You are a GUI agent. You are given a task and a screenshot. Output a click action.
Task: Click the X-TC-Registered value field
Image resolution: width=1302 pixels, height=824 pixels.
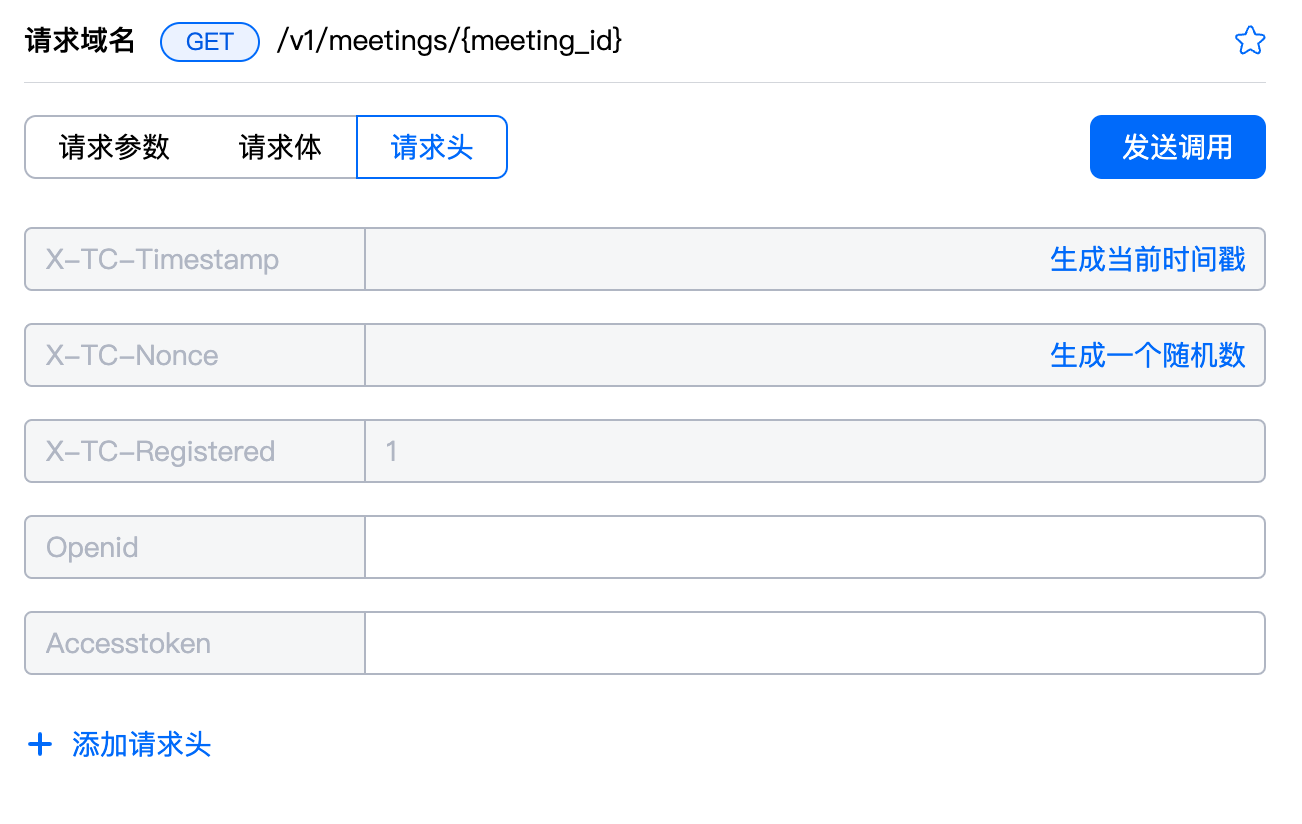pos(815,451)
